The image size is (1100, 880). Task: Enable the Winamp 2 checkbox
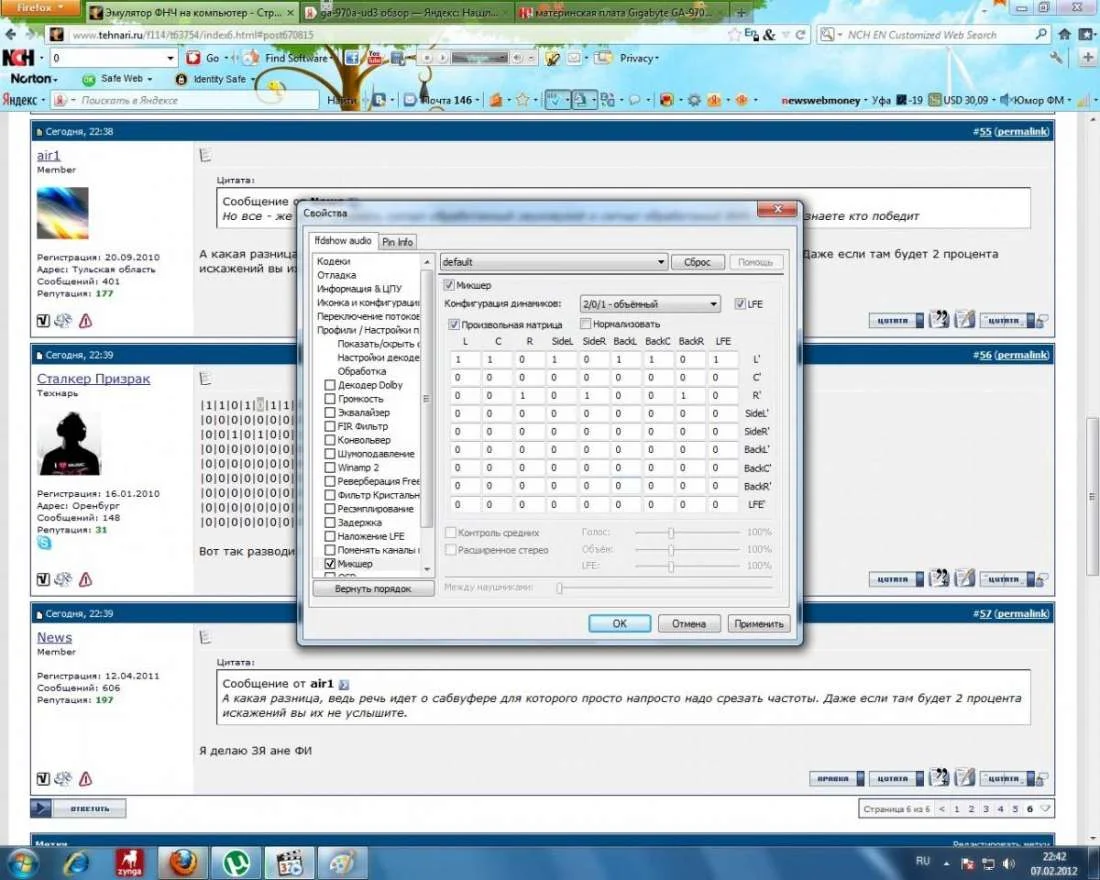pos(330,467)
